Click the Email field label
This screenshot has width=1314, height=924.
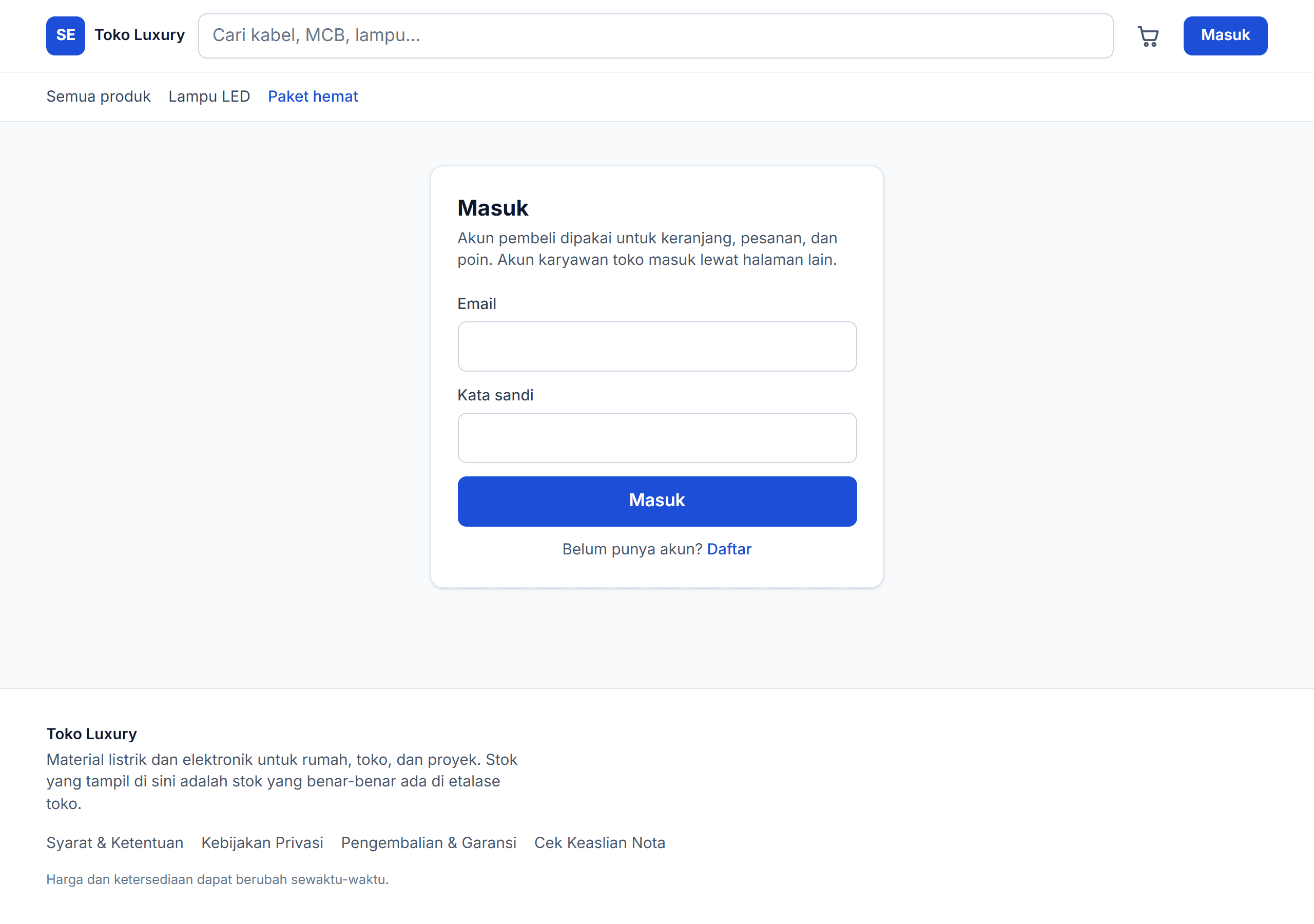click(x=477, y=303)
